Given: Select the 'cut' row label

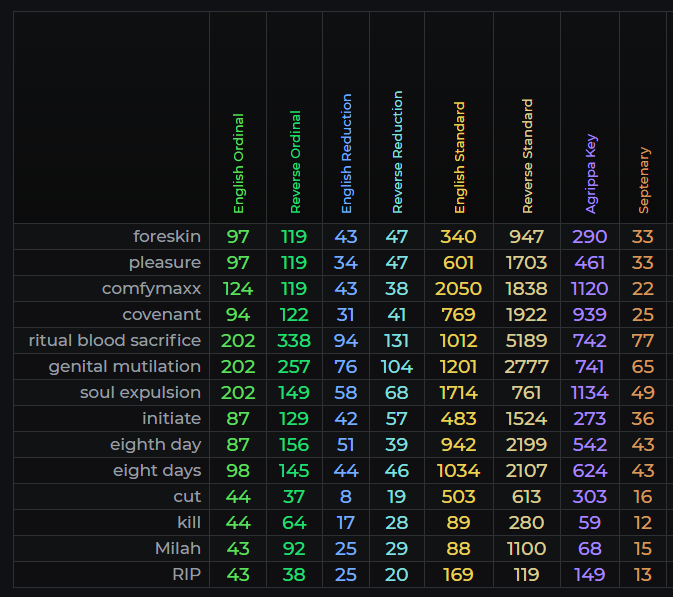Looking at the screenshot, I should [x=187, y=497].
